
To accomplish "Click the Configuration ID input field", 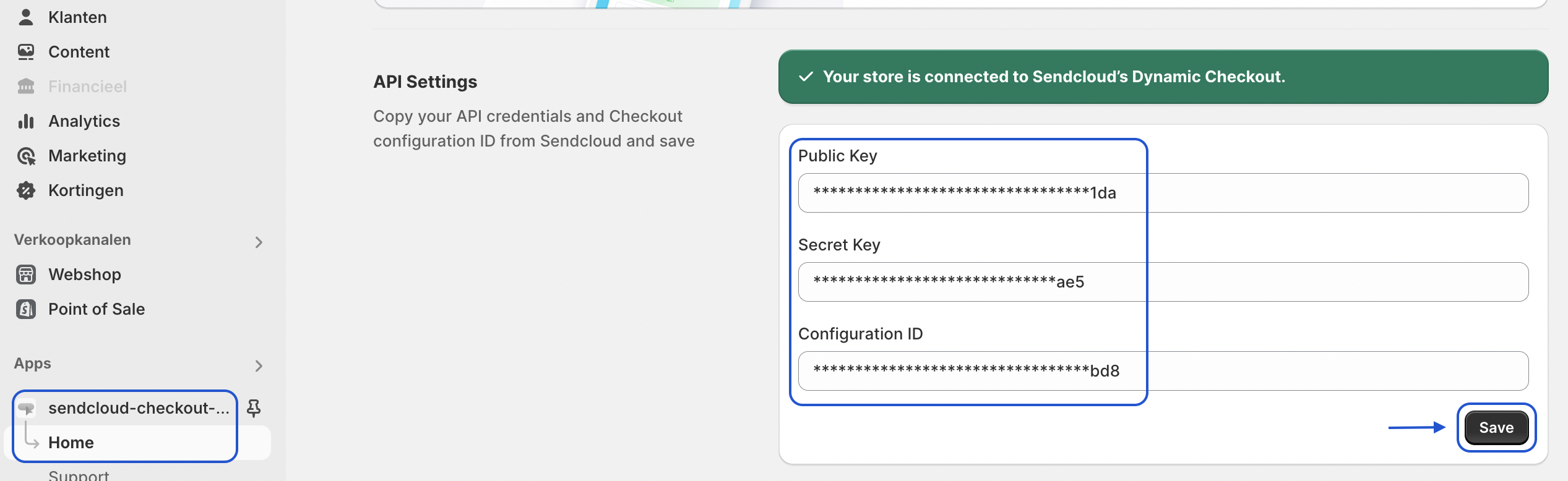I will 1163,371.
